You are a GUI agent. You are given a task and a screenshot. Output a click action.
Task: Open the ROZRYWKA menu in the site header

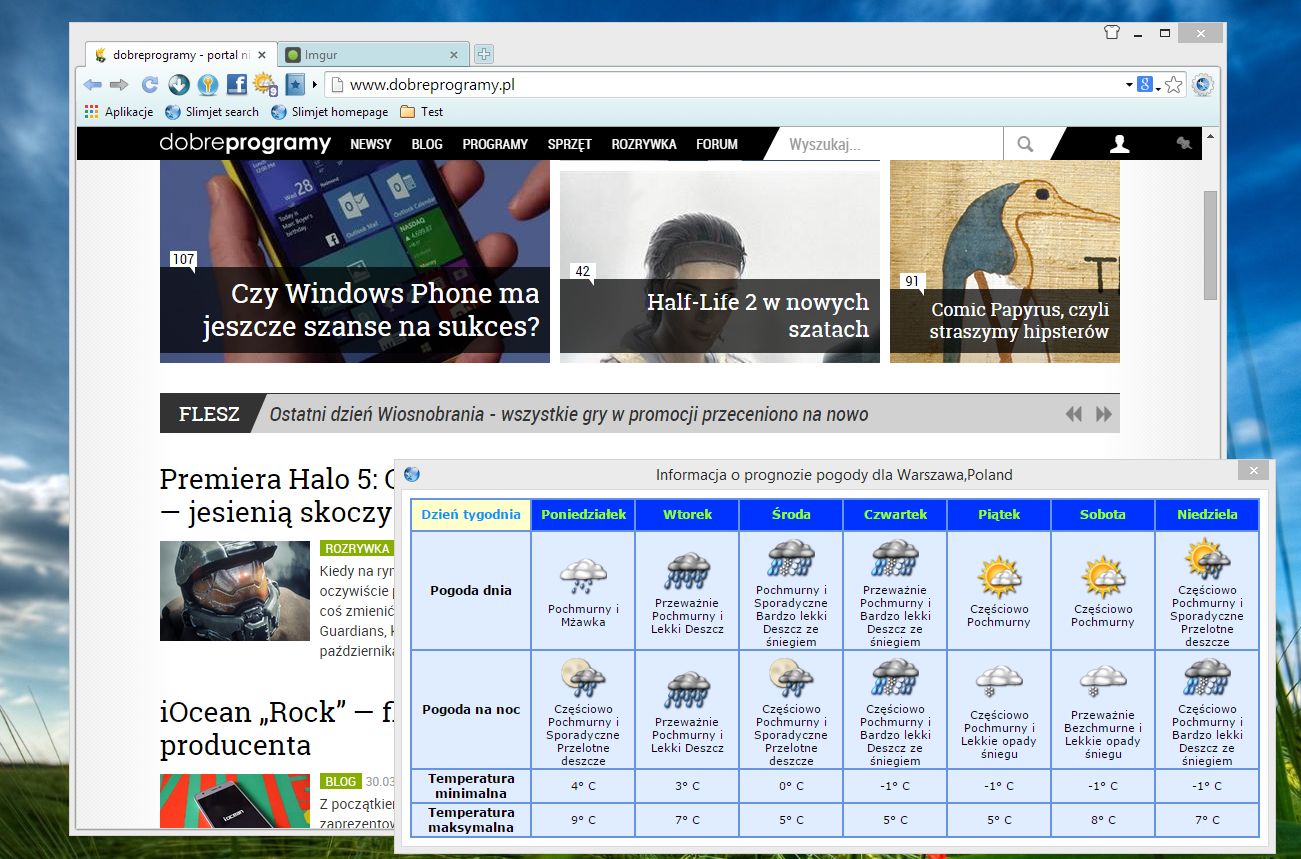tap(644, 144)
